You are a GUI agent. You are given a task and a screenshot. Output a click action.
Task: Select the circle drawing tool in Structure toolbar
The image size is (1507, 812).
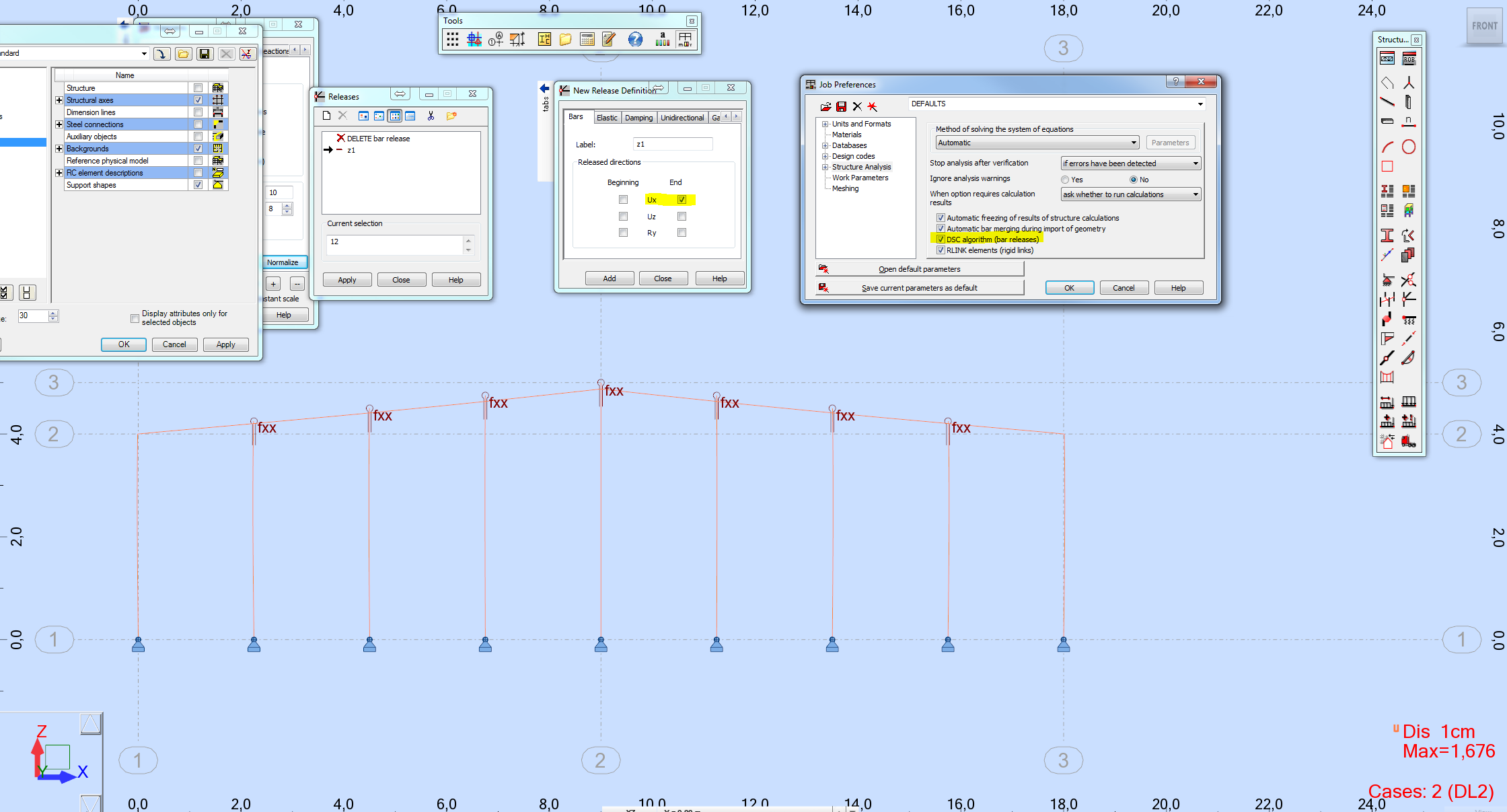(x=1409, y=147)
